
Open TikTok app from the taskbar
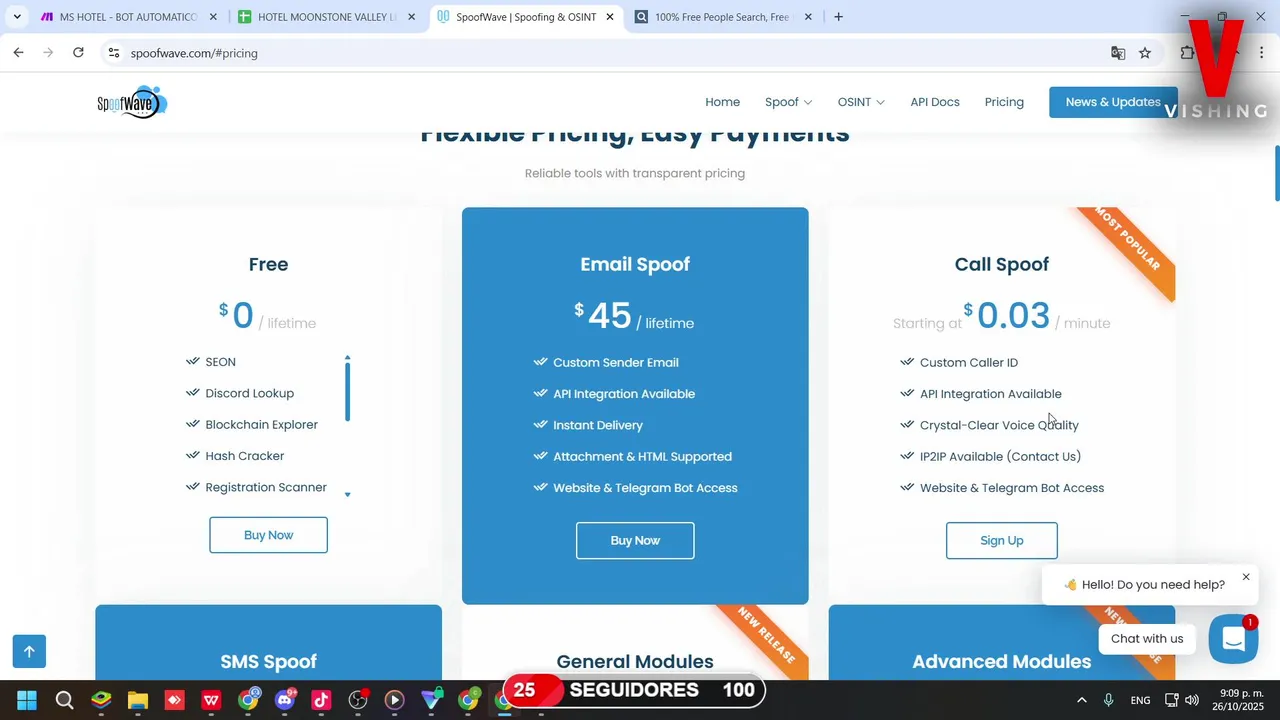(321, 700)
